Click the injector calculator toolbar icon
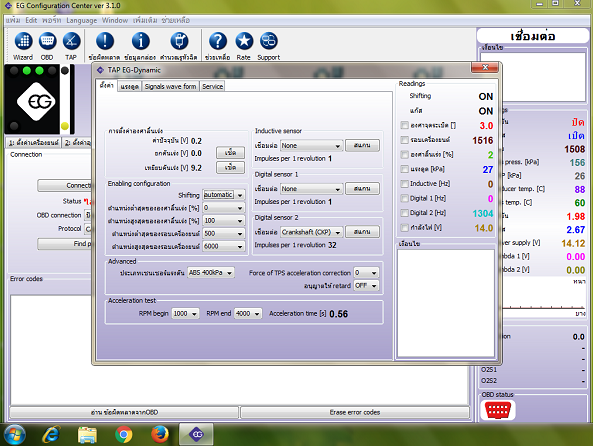593x446 pixels. coord(179,41)
